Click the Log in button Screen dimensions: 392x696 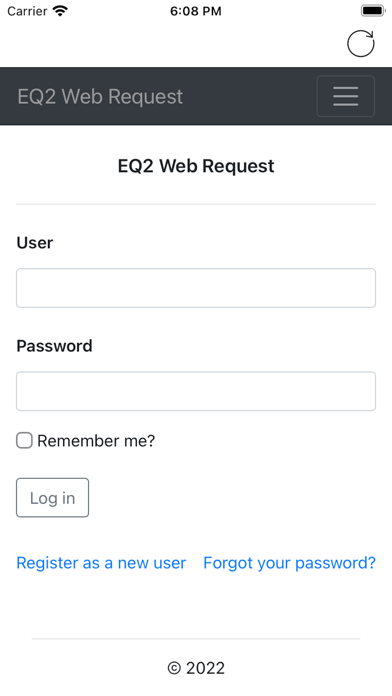point(52,498)
